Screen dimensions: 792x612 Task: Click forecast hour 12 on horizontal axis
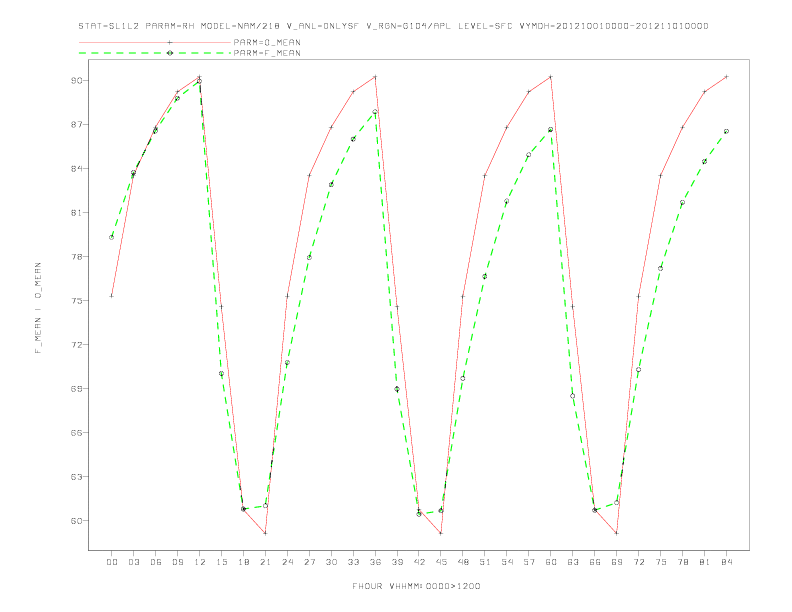click(200, 562)
